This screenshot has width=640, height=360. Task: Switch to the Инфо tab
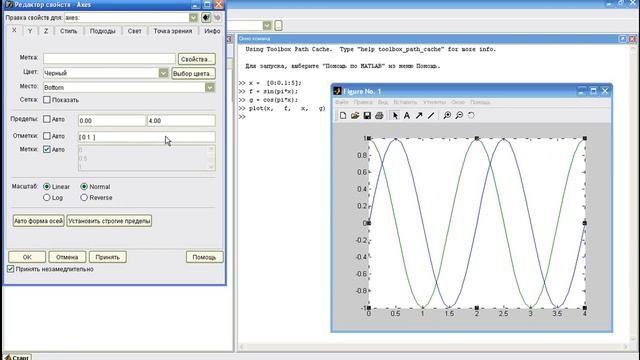tap(212, 31)
